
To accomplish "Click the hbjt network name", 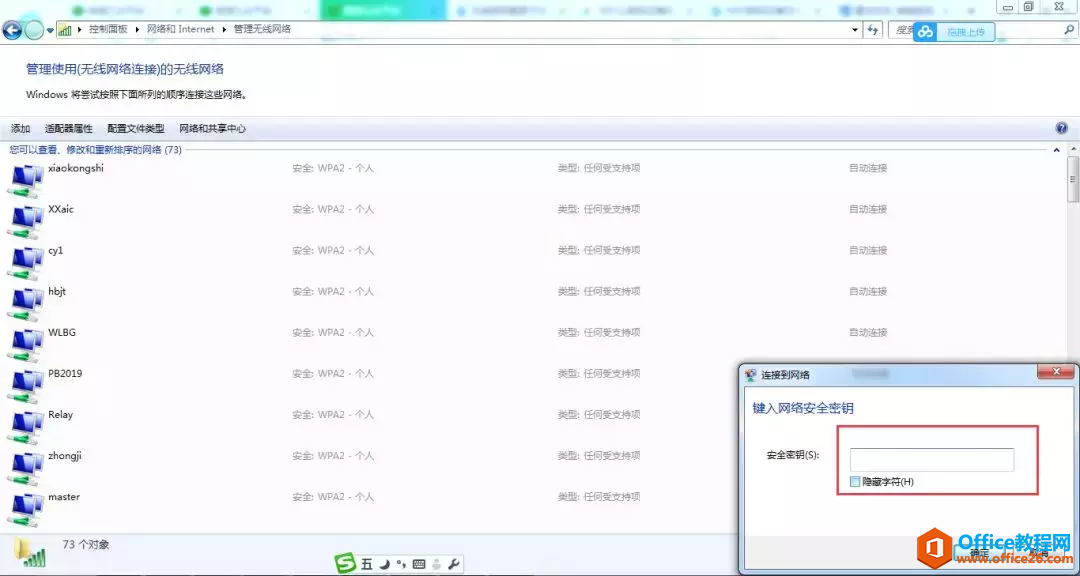I will pos(57,291).
